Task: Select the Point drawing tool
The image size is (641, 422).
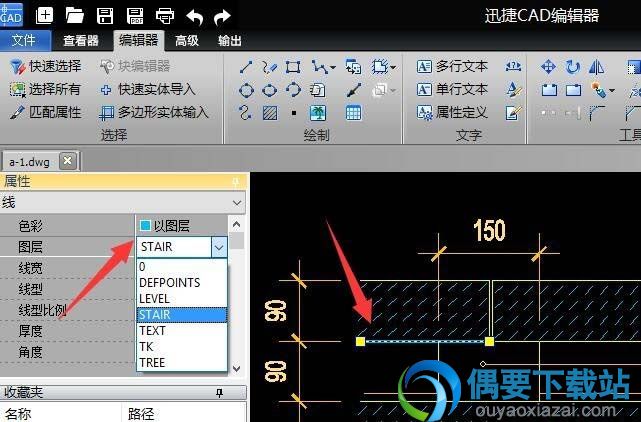Action: (294, 113)
